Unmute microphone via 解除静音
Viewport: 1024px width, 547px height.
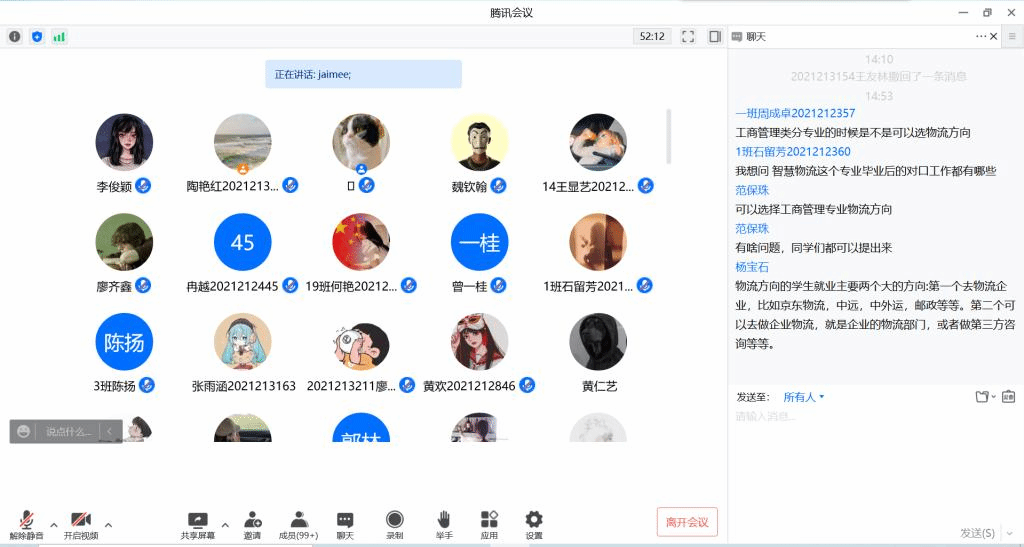(x=26, y=520)
